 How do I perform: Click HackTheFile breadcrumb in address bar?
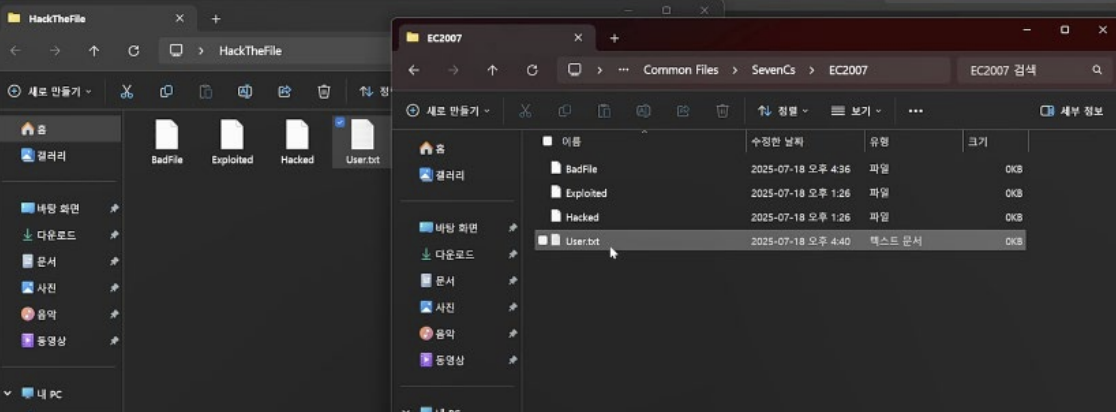click(x=250, y=51)
